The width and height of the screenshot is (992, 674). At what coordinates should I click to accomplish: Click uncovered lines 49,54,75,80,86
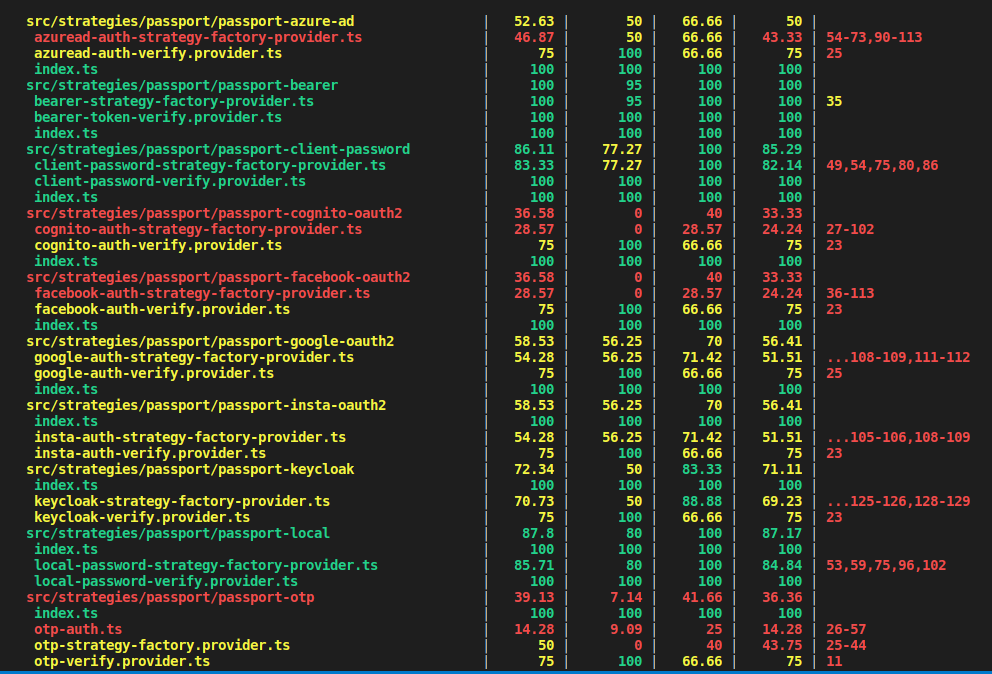click(883, 165)
